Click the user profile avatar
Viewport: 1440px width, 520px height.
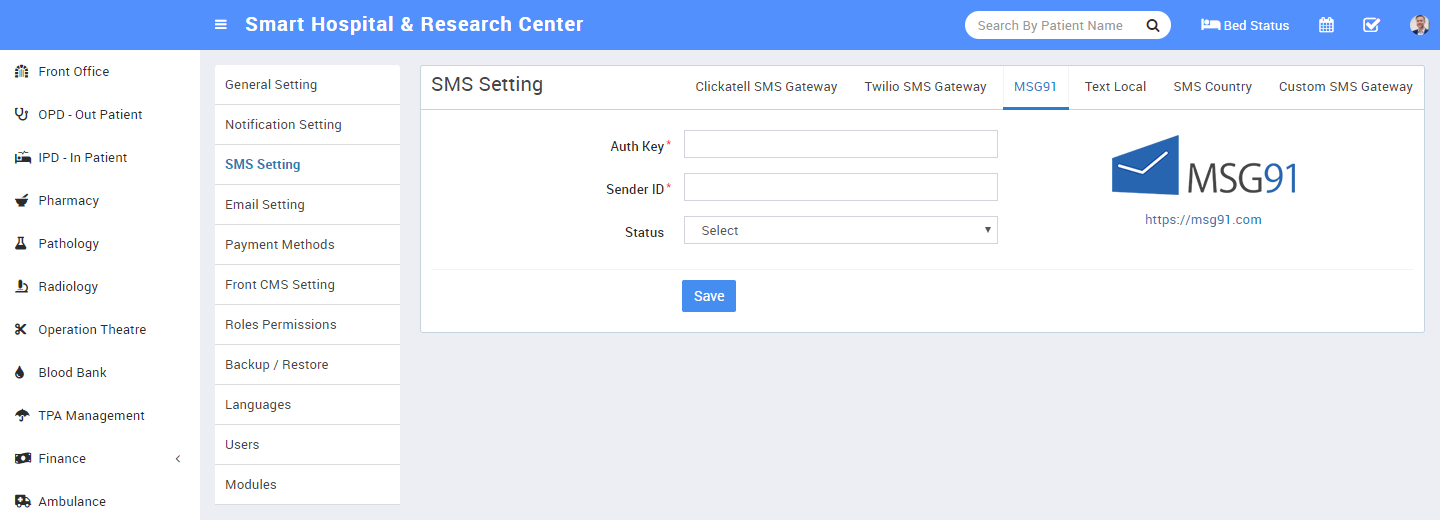1419,25
